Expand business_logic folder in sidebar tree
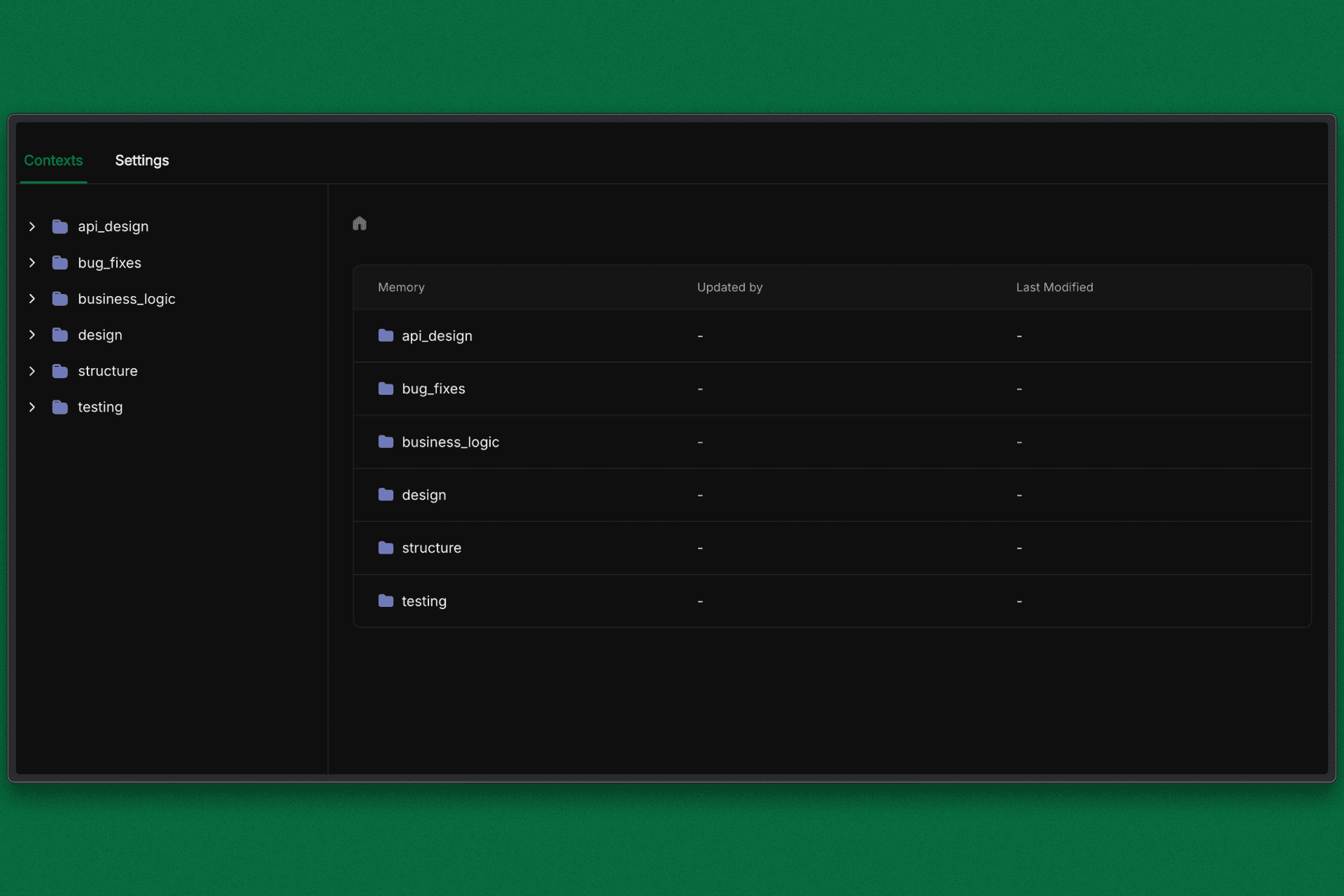 (x=32, y=299)
